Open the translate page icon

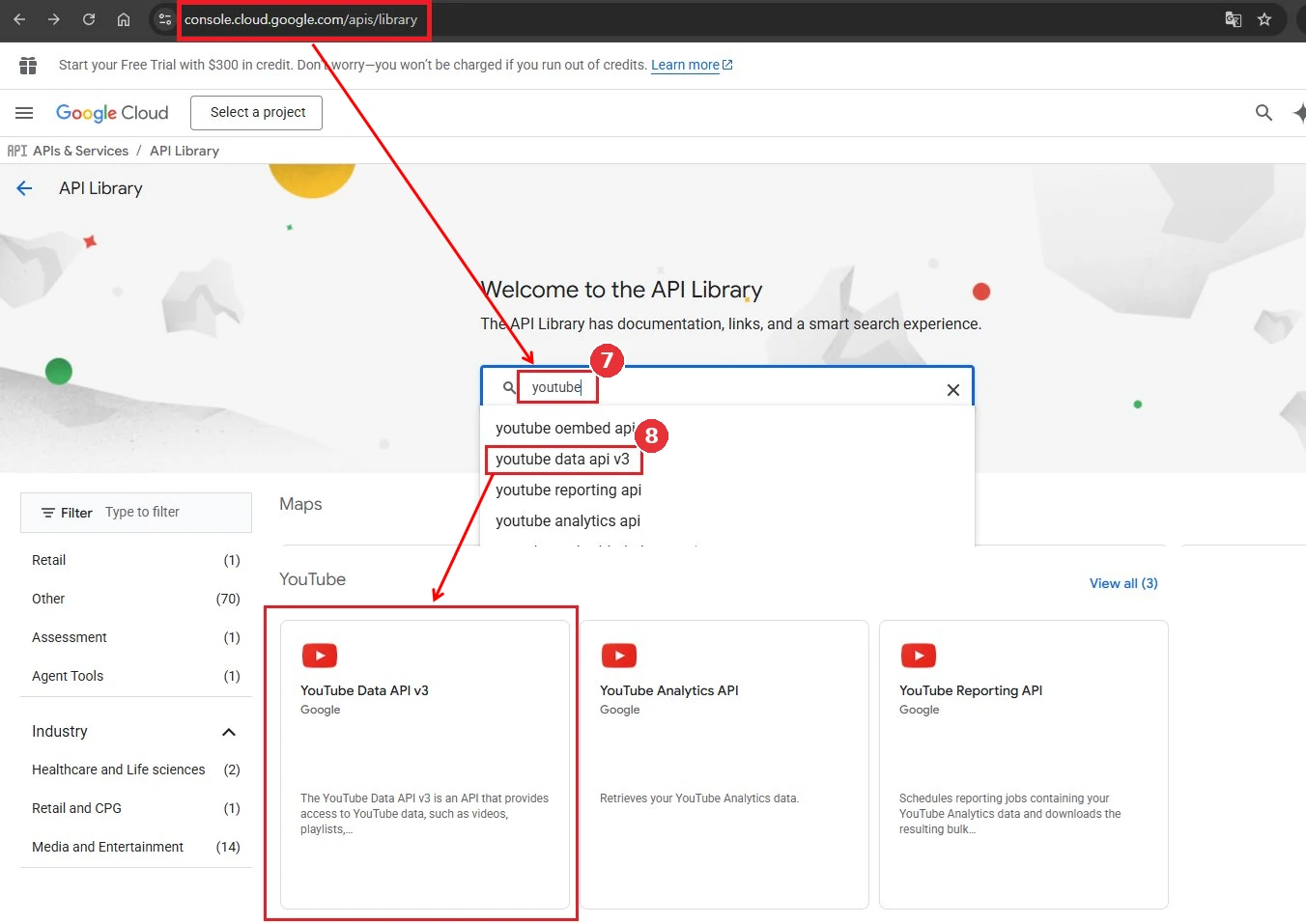[1234, 19]
